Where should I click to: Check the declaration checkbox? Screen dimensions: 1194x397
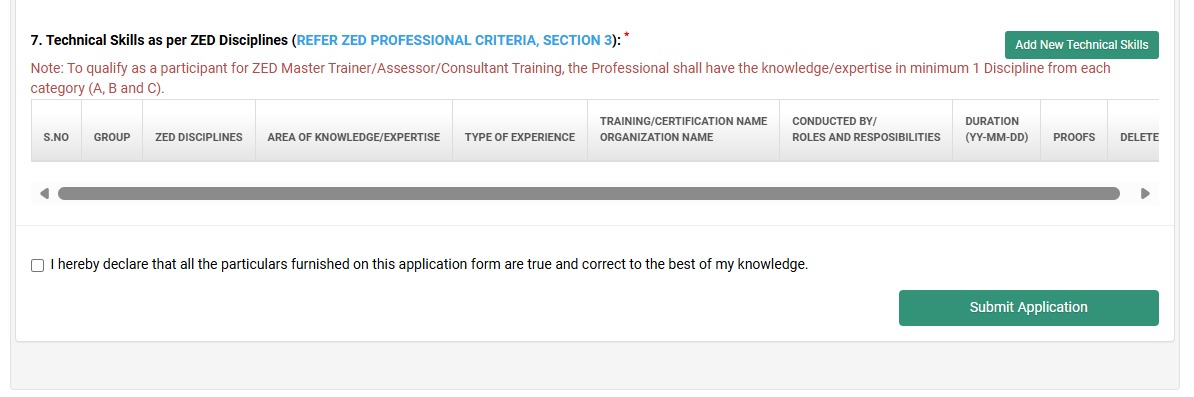(x=37, y=265)
